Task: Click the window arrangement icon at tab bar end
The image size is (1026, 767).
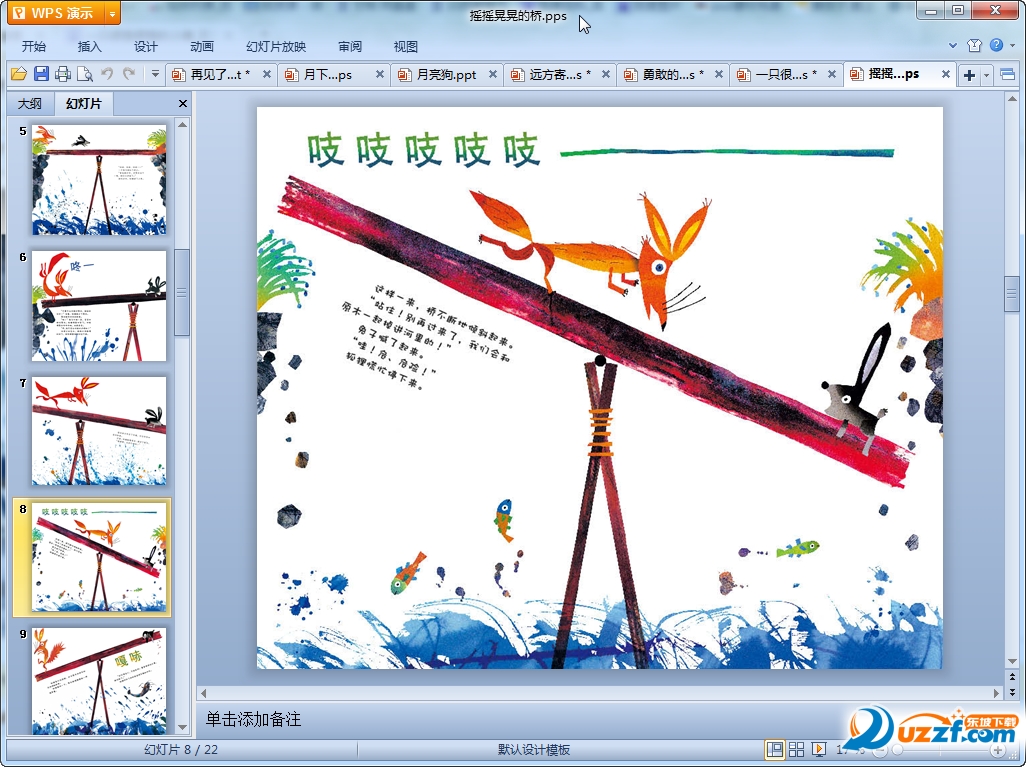Action: [x=1008, y=75]
